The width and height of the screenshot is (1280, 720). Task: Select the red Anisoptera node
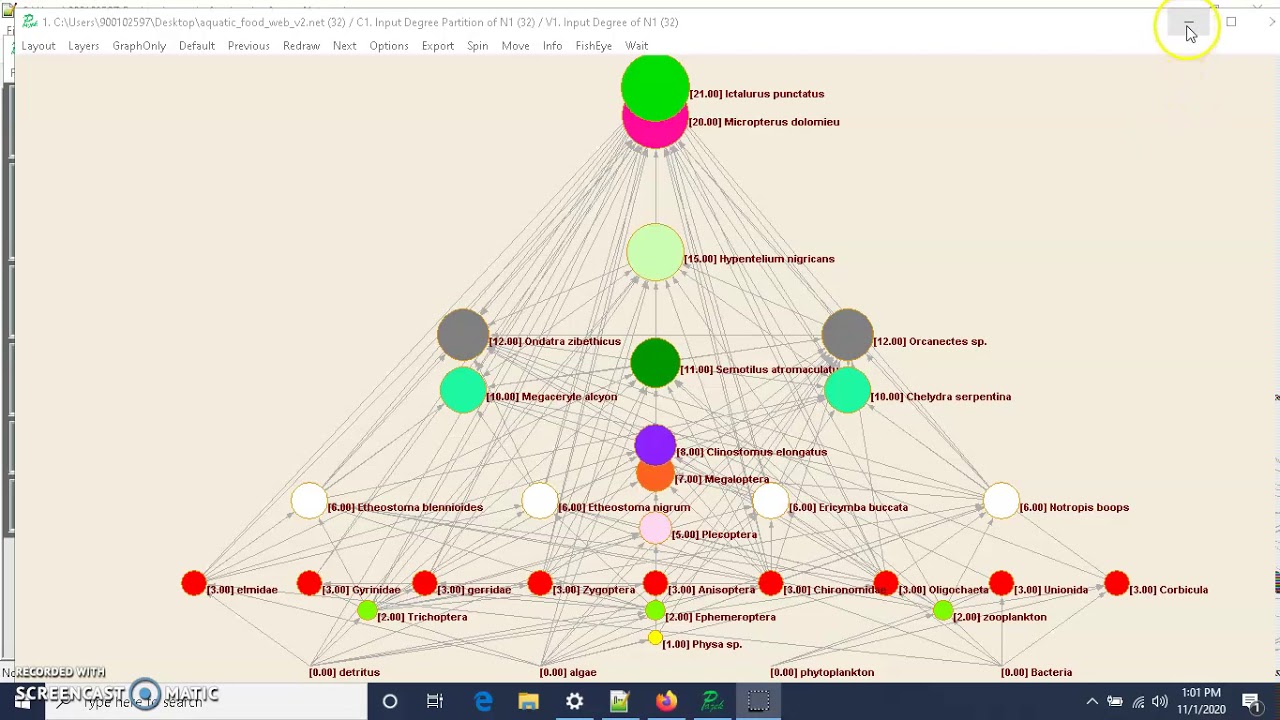click(x=655, y=583)
